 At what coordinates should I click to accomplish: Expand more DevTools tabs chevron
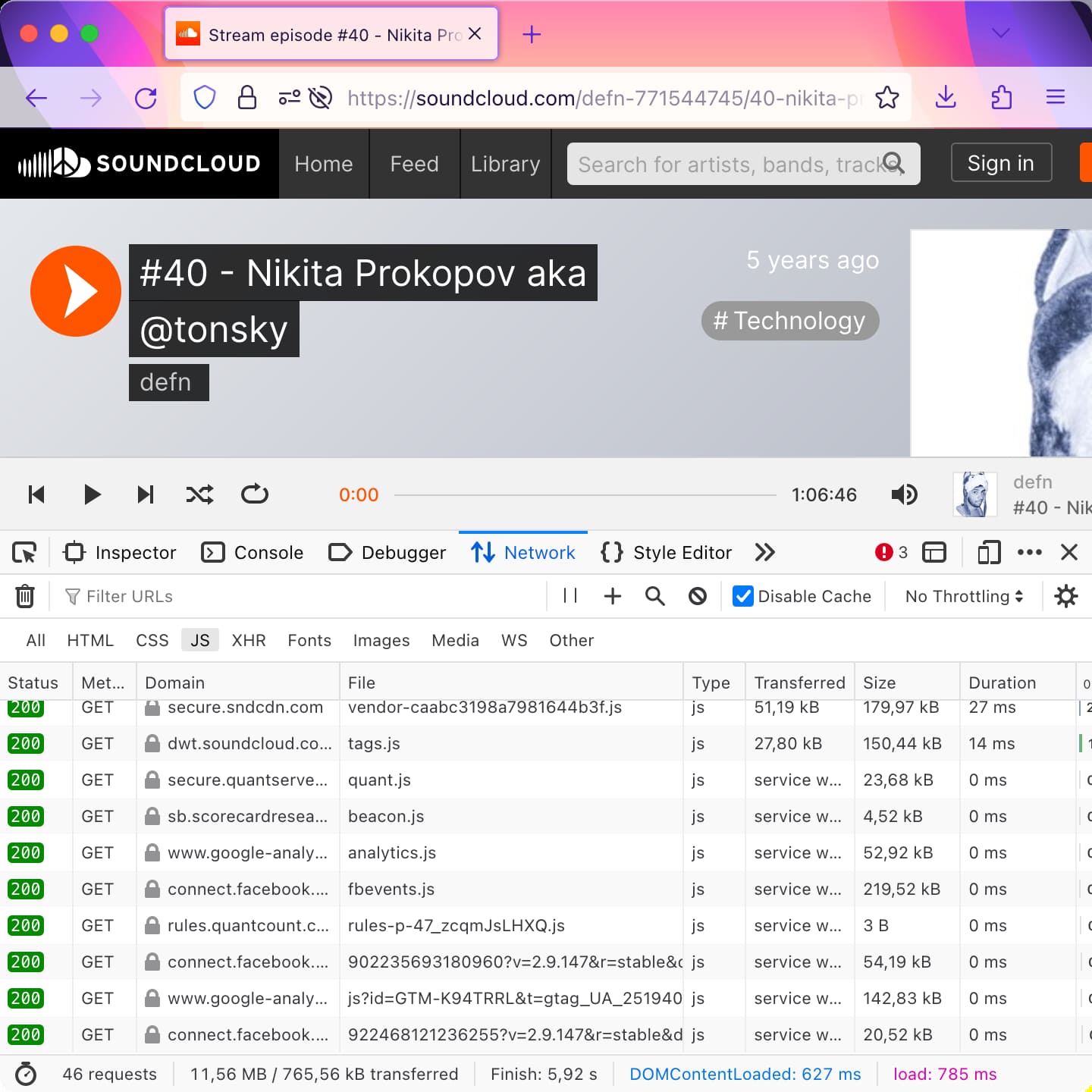pos(765,552)
